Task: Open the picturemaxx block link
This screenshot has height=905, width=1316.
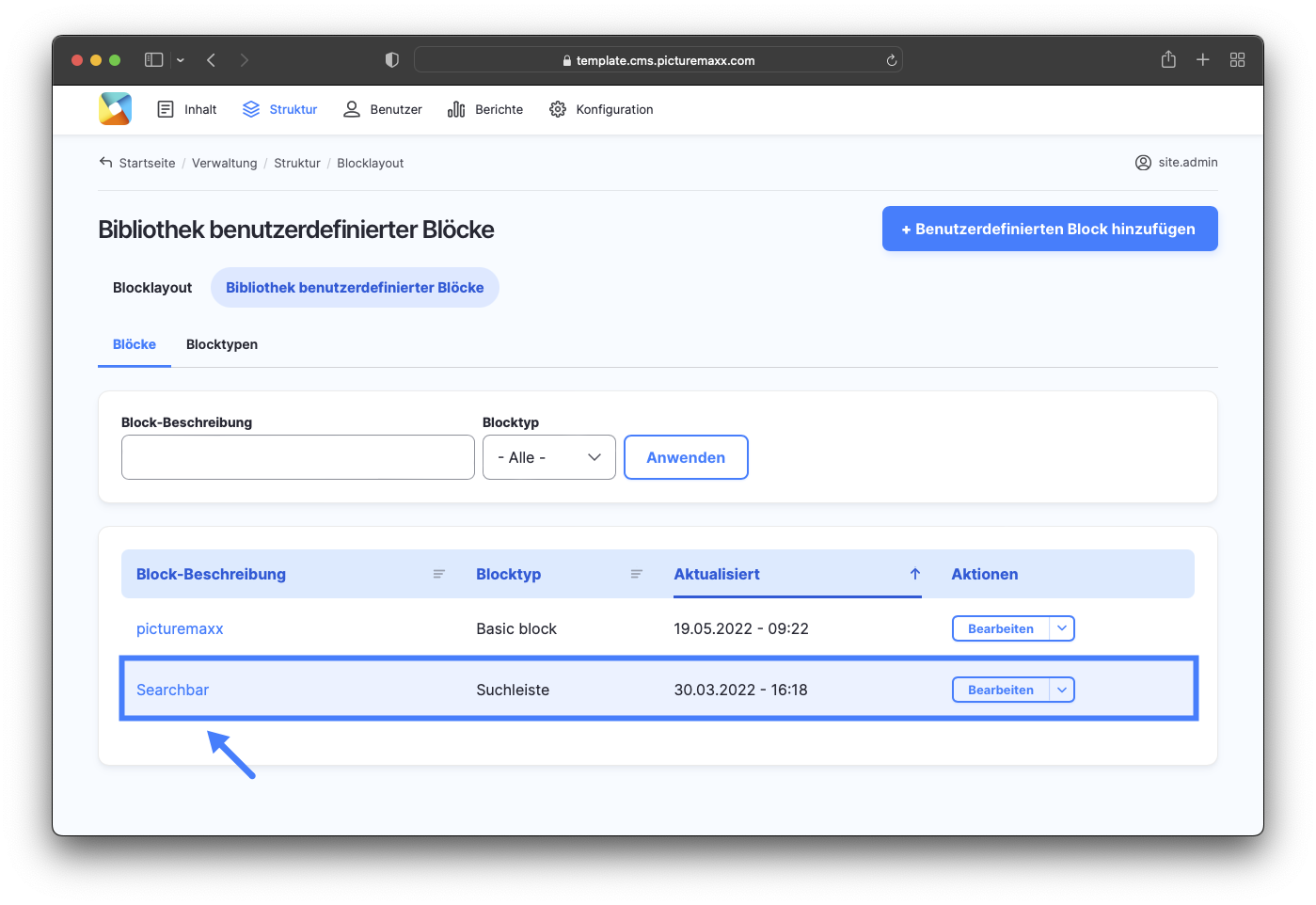Action: (180, 628)
